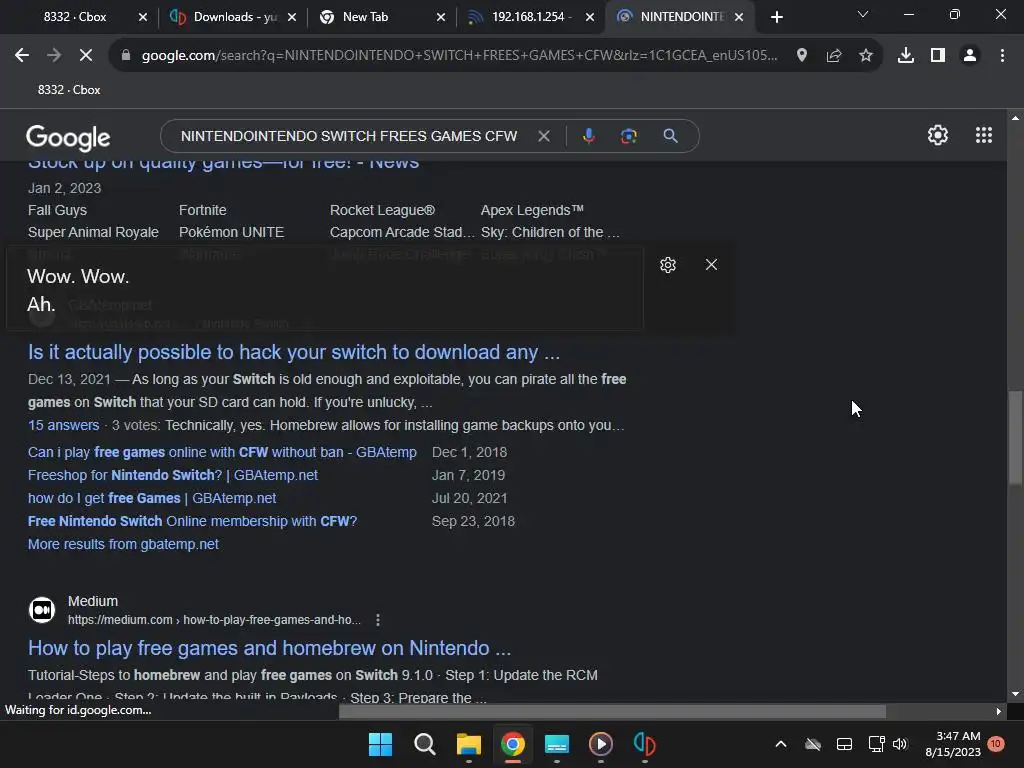Open the media player taskbar icon

click(x=601, y=744)
